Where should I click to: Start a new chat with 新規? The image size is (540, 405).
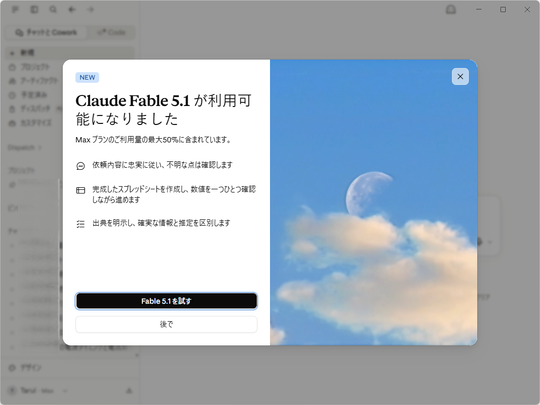pos(70,53)
